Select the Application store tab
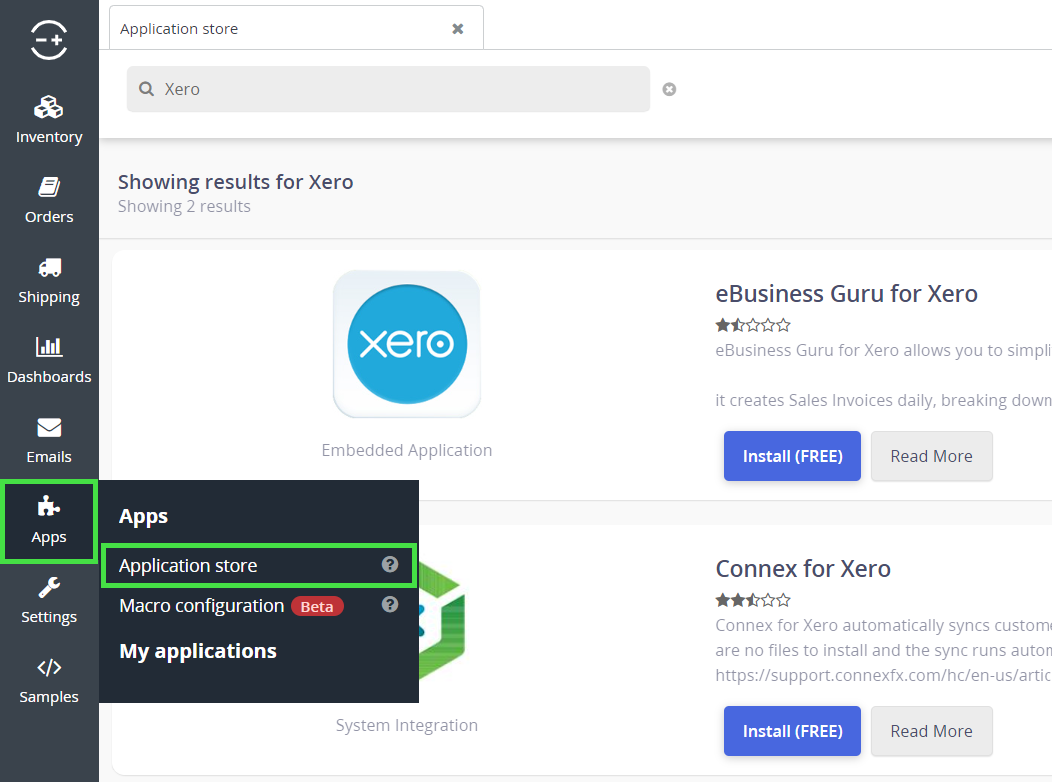The width and height of the screenshot is (1052, 782). (x=296, y=28)
